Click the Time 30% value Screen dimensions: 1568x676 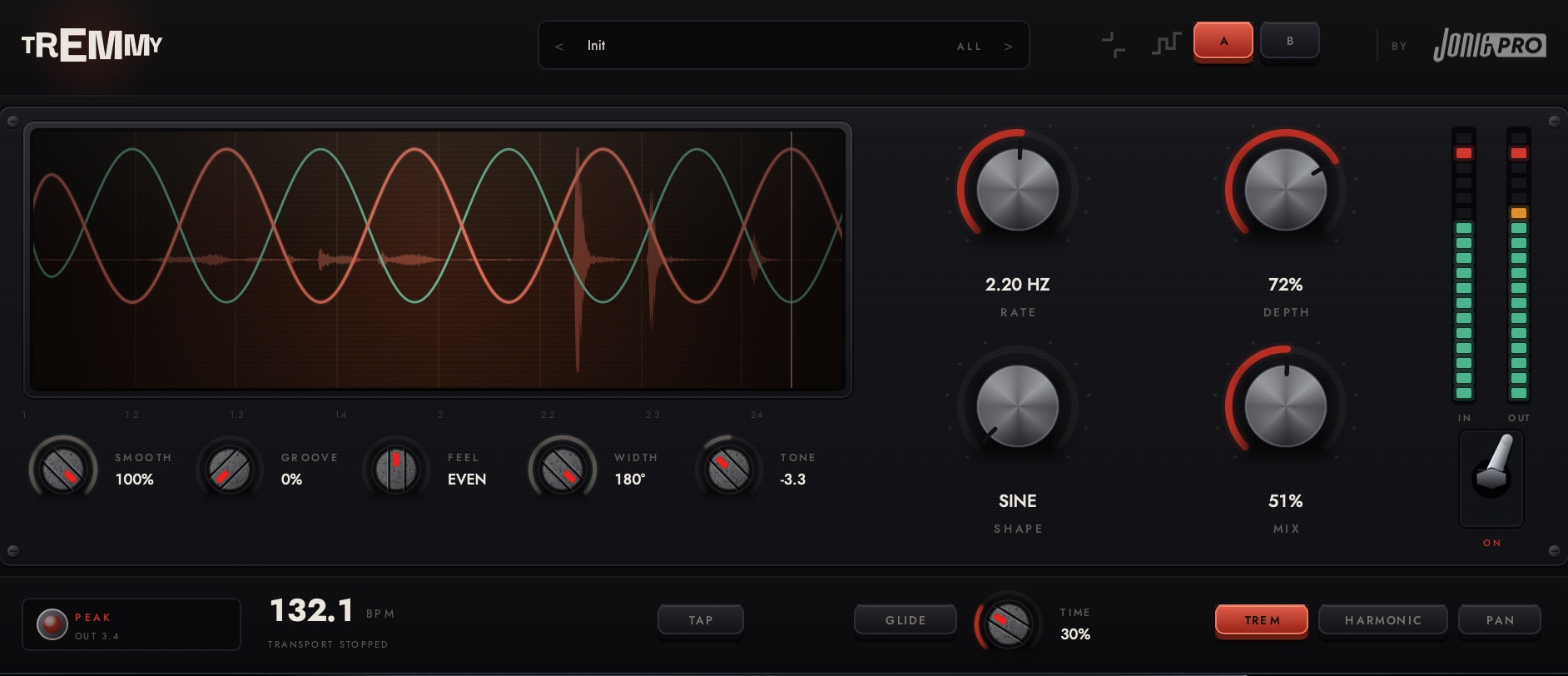[1075, 634]
